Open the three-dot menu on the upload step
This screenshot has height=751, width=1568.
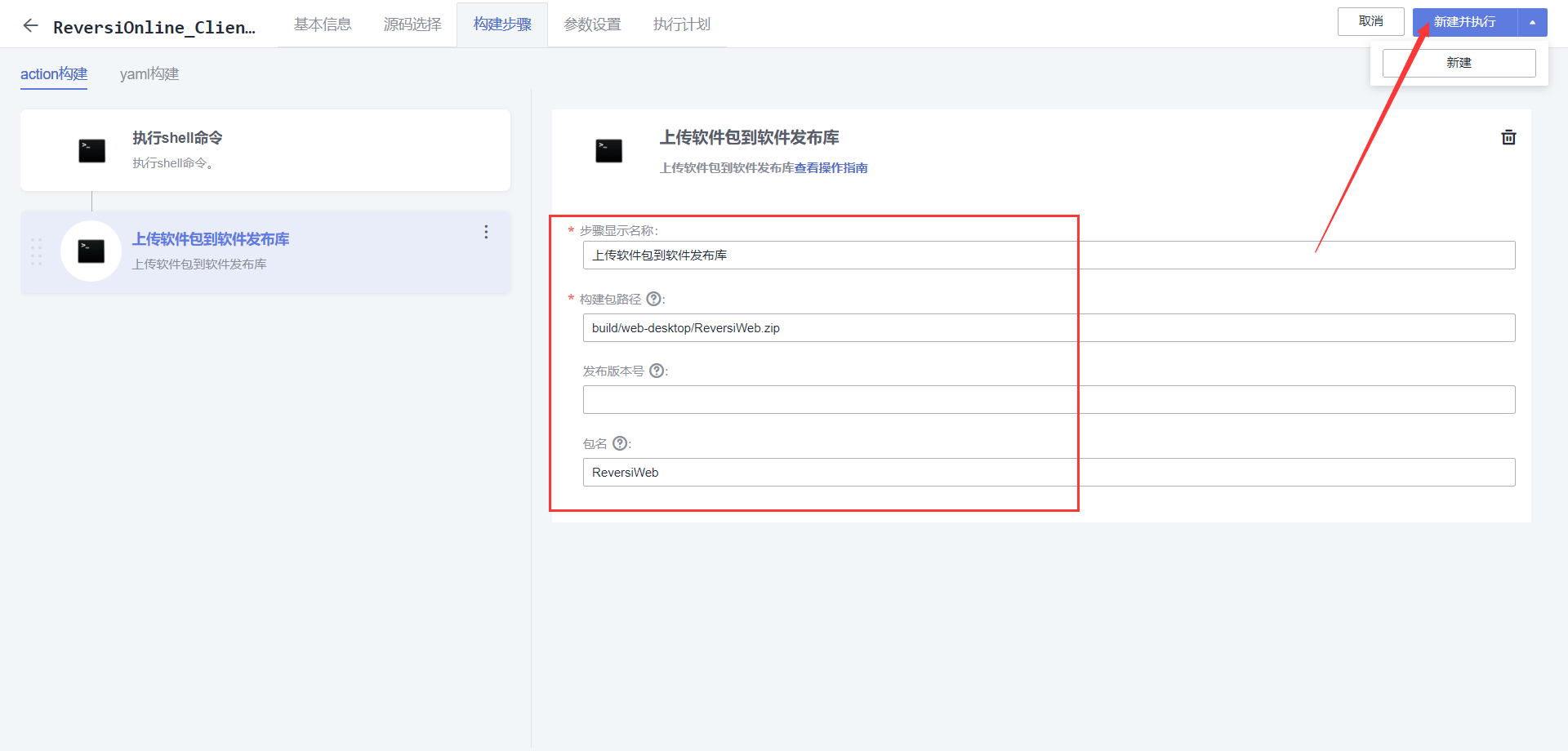[x=486, y=232]
